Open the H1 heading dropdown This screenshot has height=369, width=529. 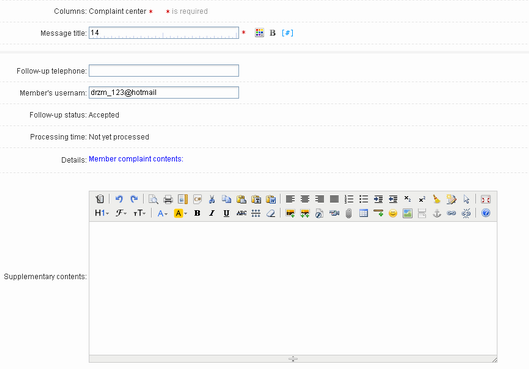tap(102, 213)
